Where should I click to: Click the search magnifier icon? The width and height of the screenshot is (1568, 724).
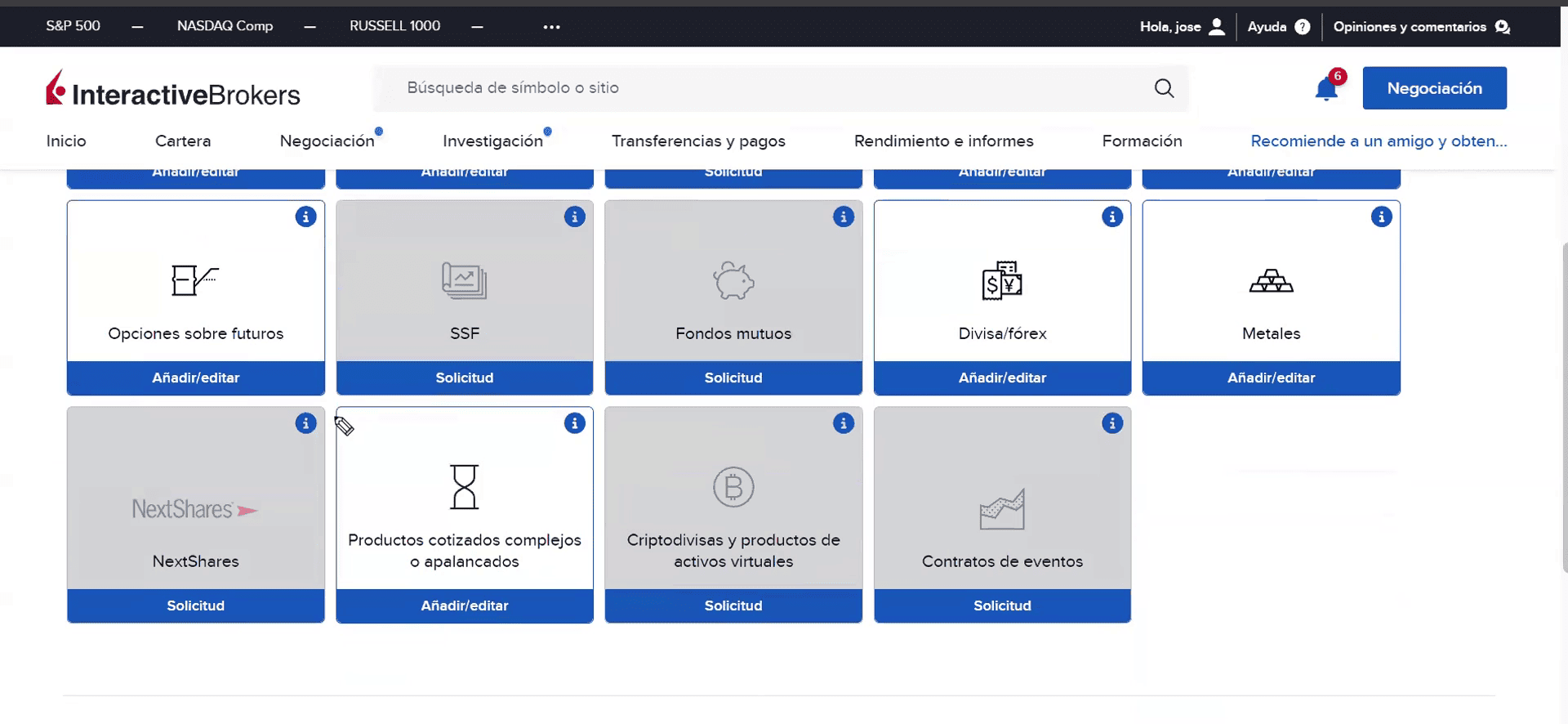point(1164,88)
